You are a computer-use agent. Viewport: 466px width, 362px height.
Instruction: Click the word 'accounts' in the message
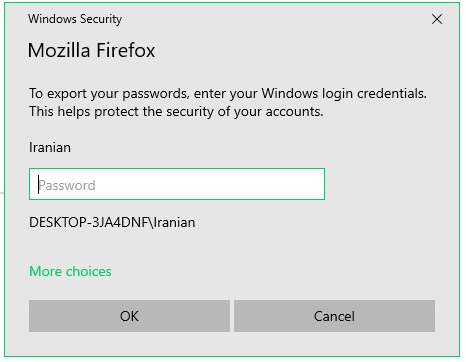(x=294, y=112)
